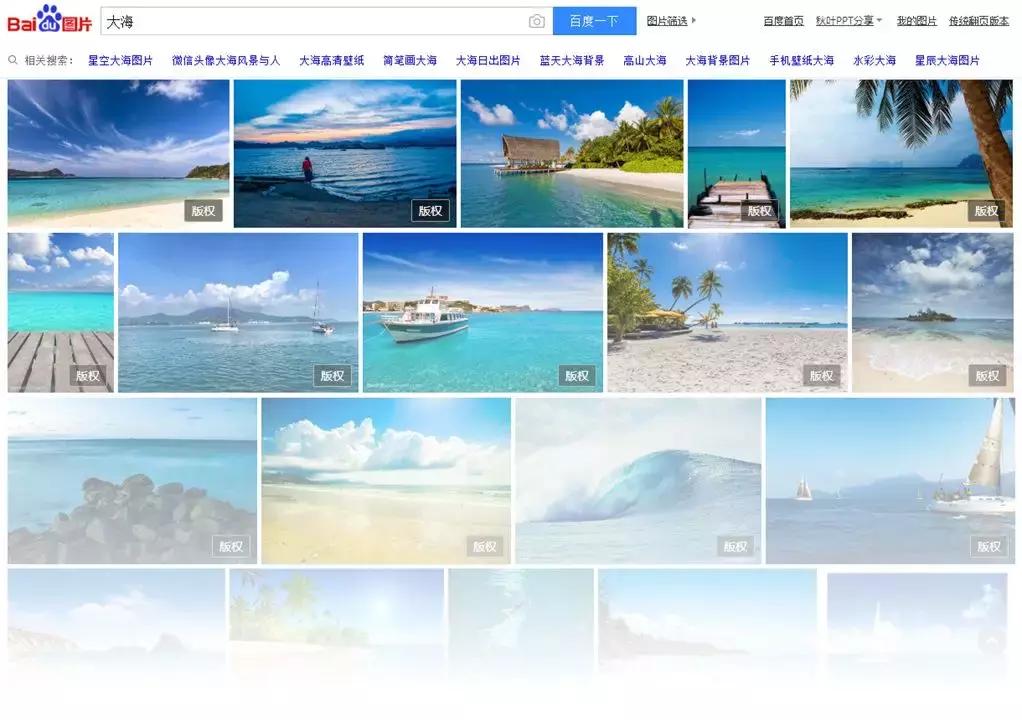Click 版权 badge on white ferry boat photo
The height and width of the screenshot is (720, 1022).
pyautogui.click(x=577, y=375)
